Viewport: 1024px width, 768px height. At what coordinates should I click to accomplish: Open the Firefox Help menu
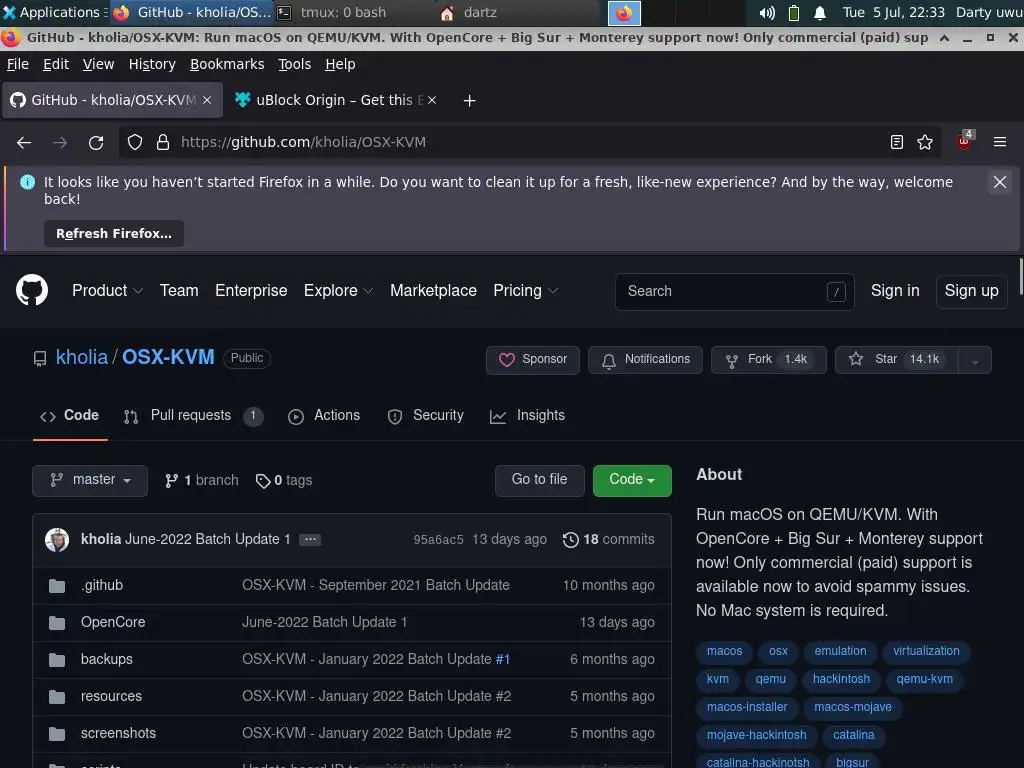point(340,65)
